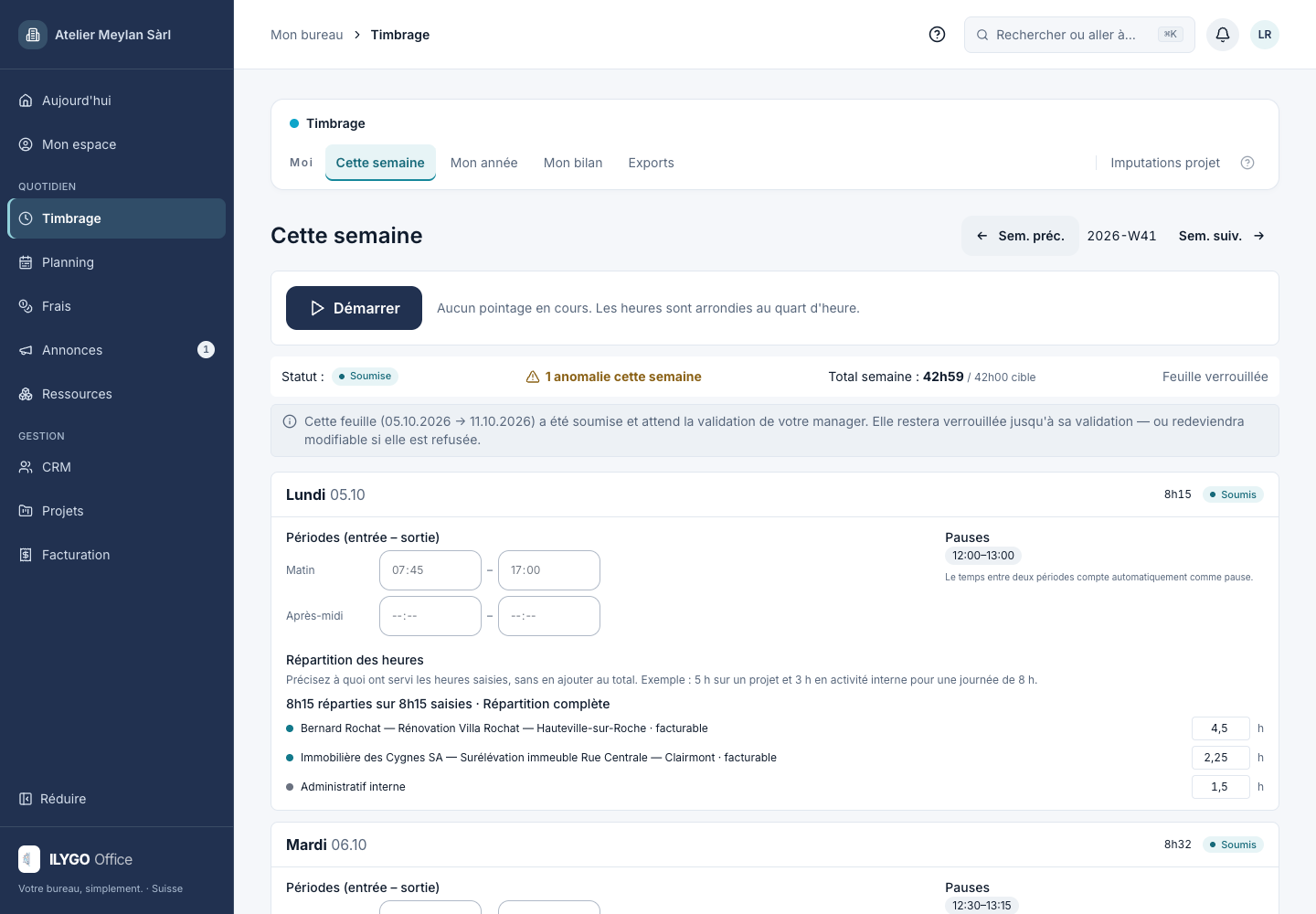Click the Lundi pause chip 12:00–13:00
The height and width of the screenshot is (914, 1316).
(983, 556)
